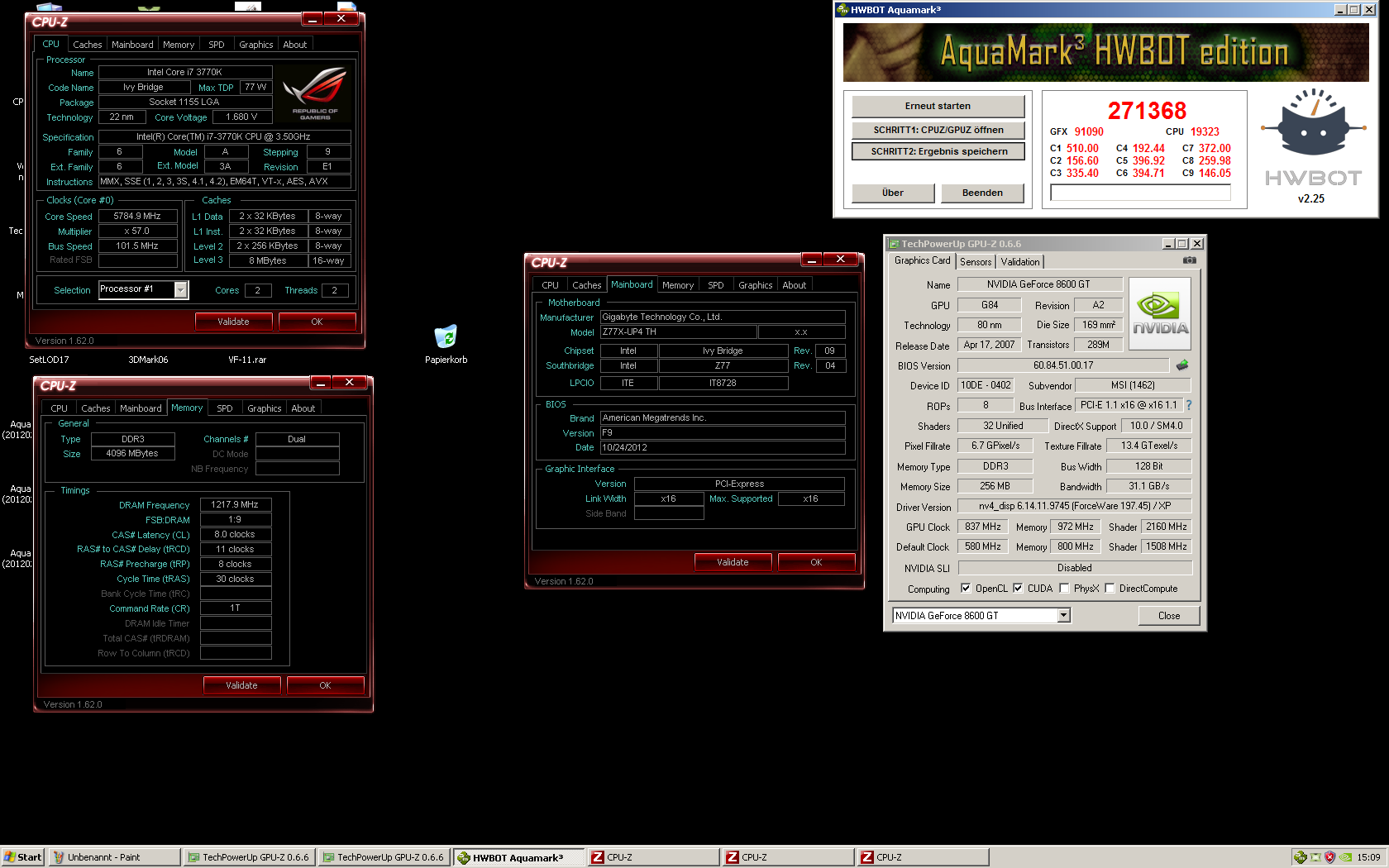Image resolution: width=1389 pixels, height=868 pixels.
Task: Switch to Validation tab in GPU-Z
Action: click(x=1020, y=262)
